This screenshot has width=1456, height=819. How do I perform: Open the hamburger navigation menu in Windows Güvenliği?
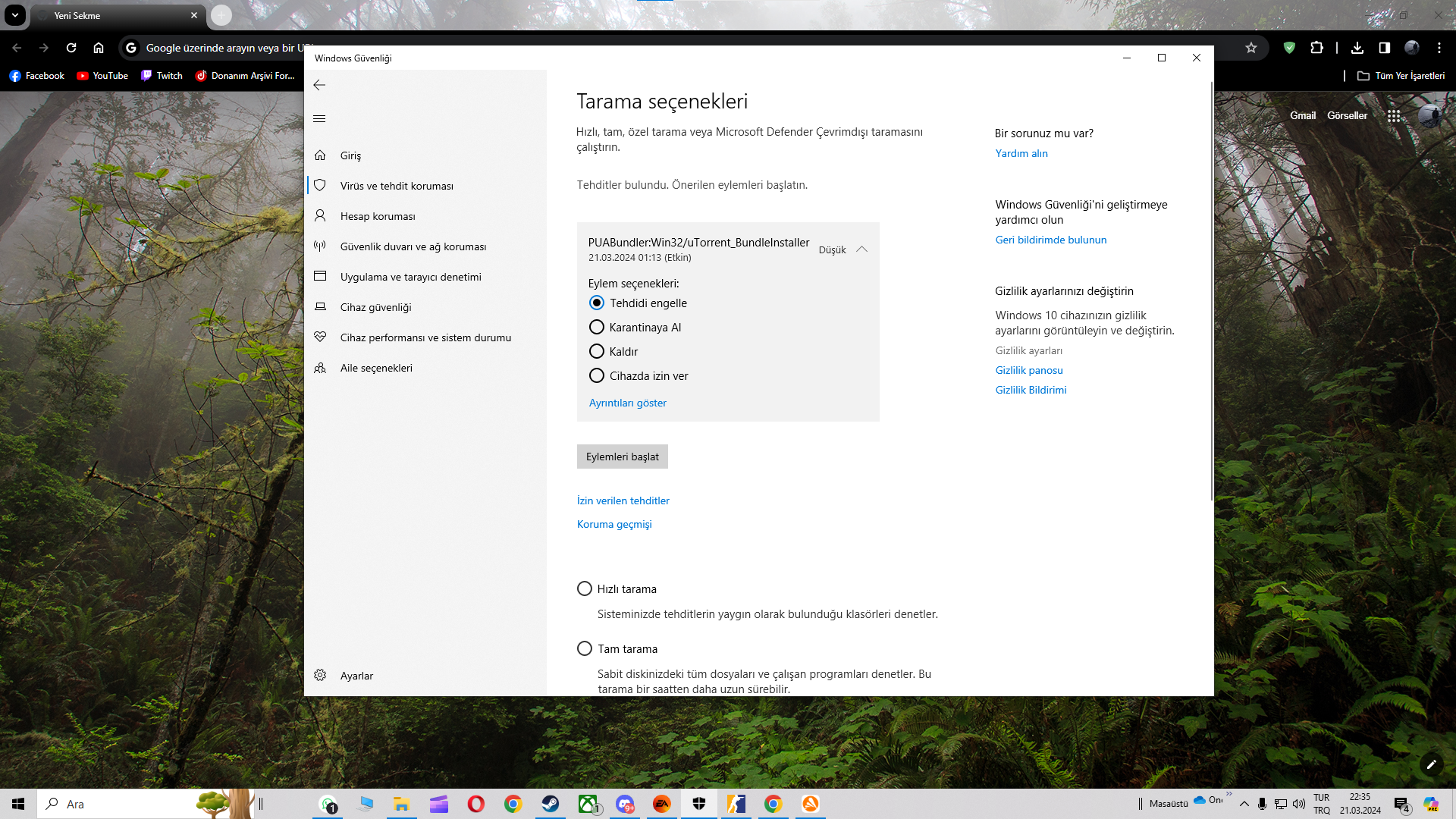tap(319, 118)
